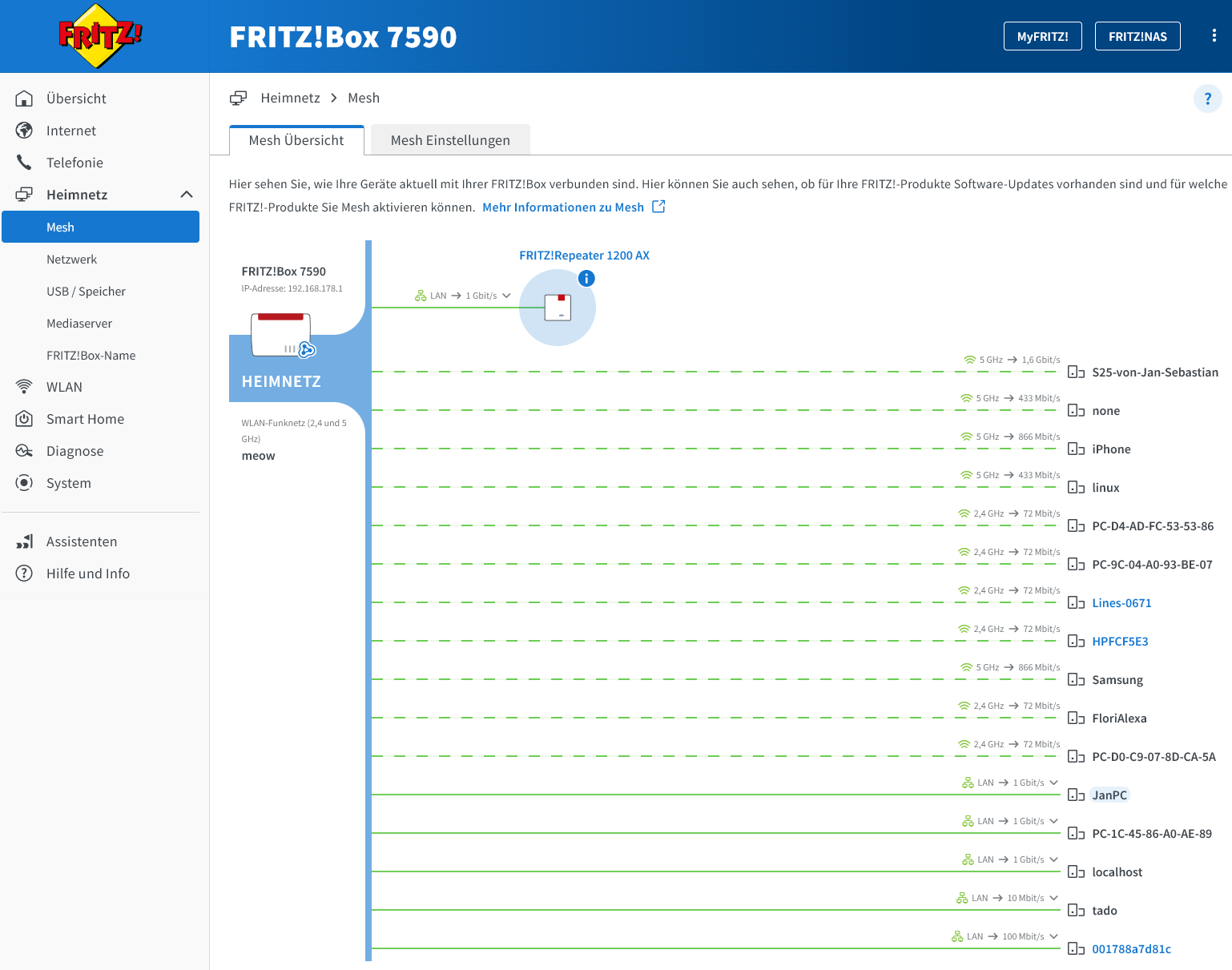Viewport: 1232px width, 970px height.
Task: Open the HPFCF5E3 device link
Action: pyautogui.click(x=1120, y=642)
